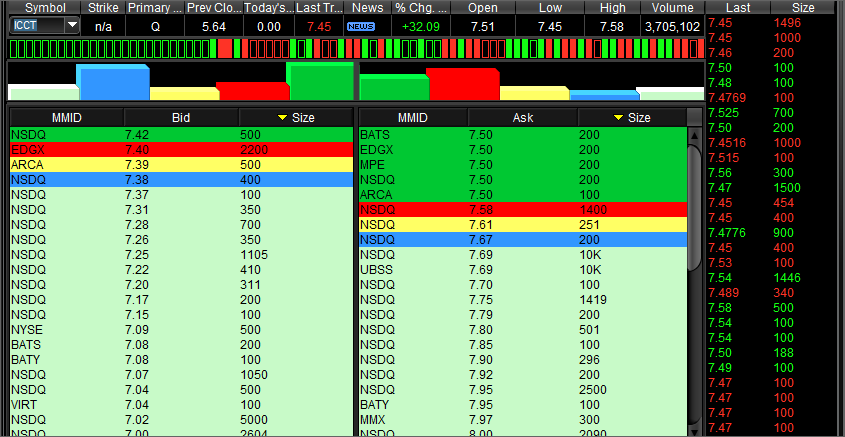Click the Symbol column header
This screenshot has width=845, height=437.
(x=44, y=8)
